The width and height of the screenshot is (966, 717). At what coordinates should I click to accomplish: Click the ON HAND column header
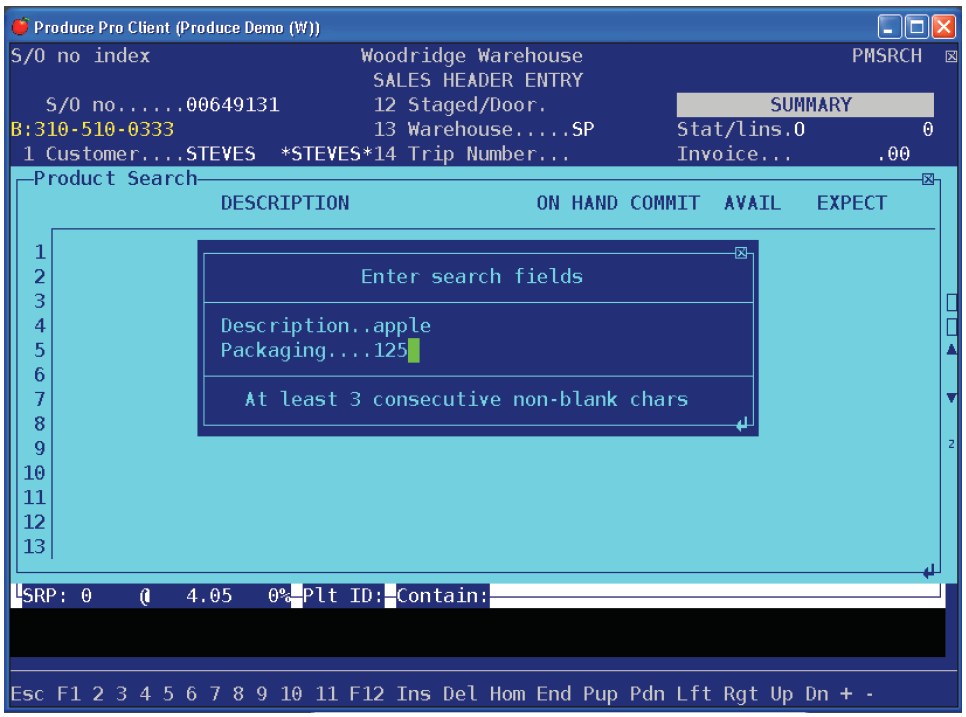pos(577,203)
